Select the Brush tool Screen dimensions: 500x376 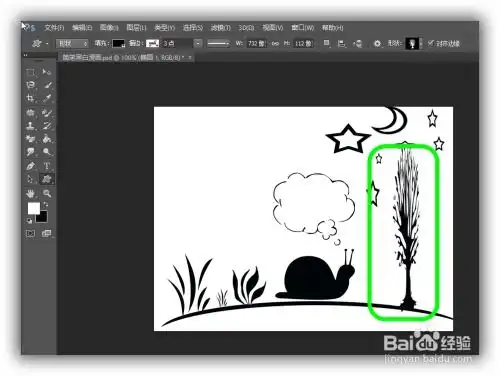pos(47,113)
